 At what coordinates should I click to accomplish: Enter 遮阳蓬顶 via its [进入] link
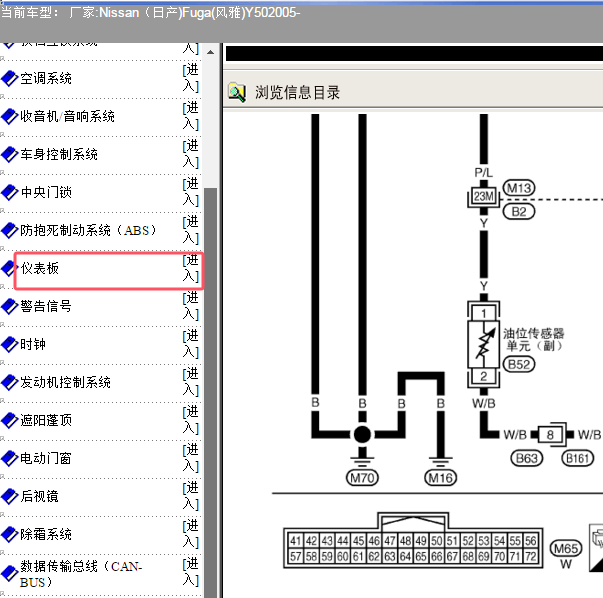191,420
